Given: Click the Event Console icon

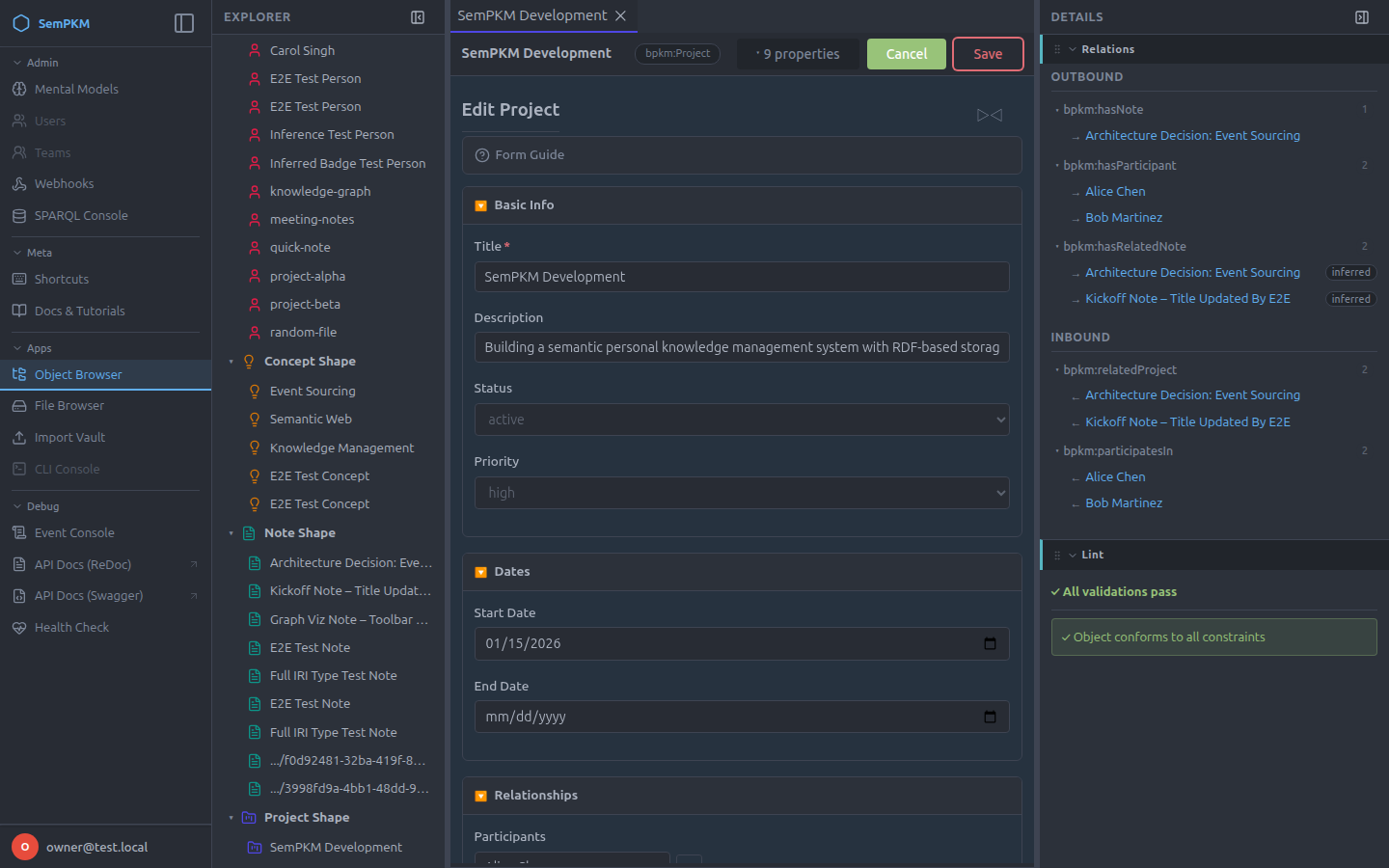Looking at the screenshot, I should [x=19, y=532].
